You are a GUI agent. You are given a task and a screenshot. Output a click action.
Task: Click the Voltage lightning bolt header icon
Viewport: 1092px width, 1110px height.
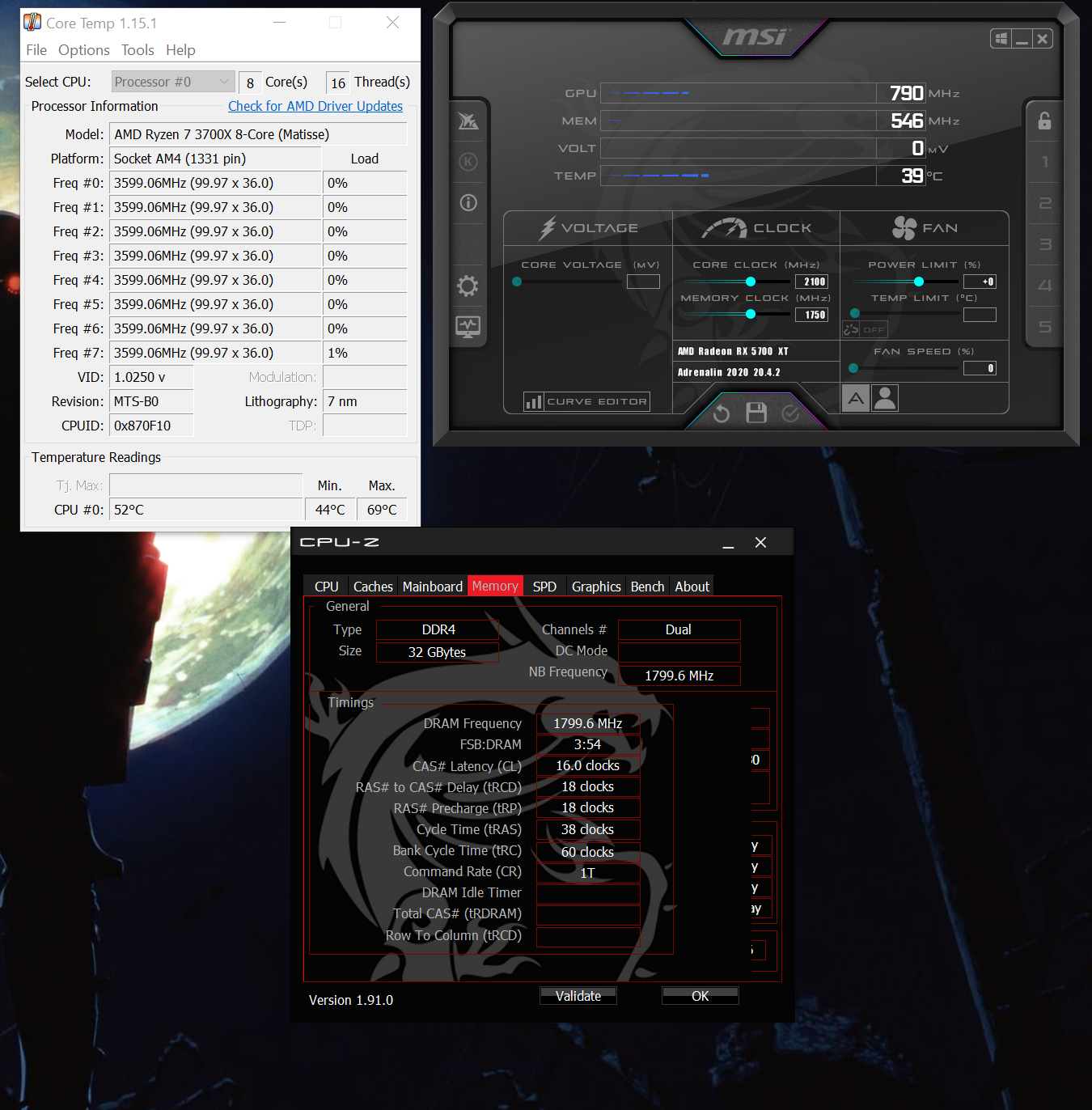(x=548, y=228)
